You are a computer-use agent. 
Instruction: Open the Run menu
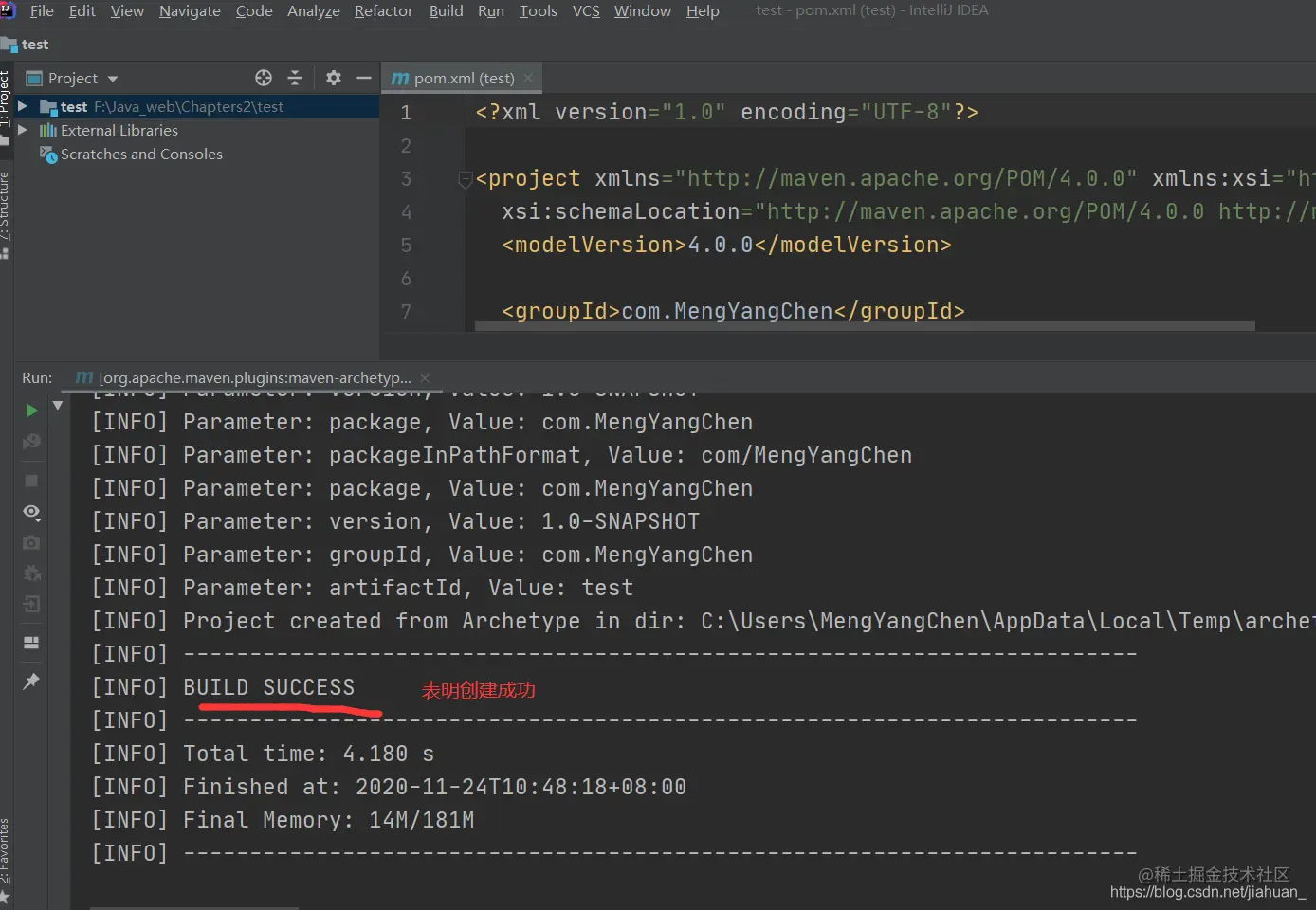491,11
